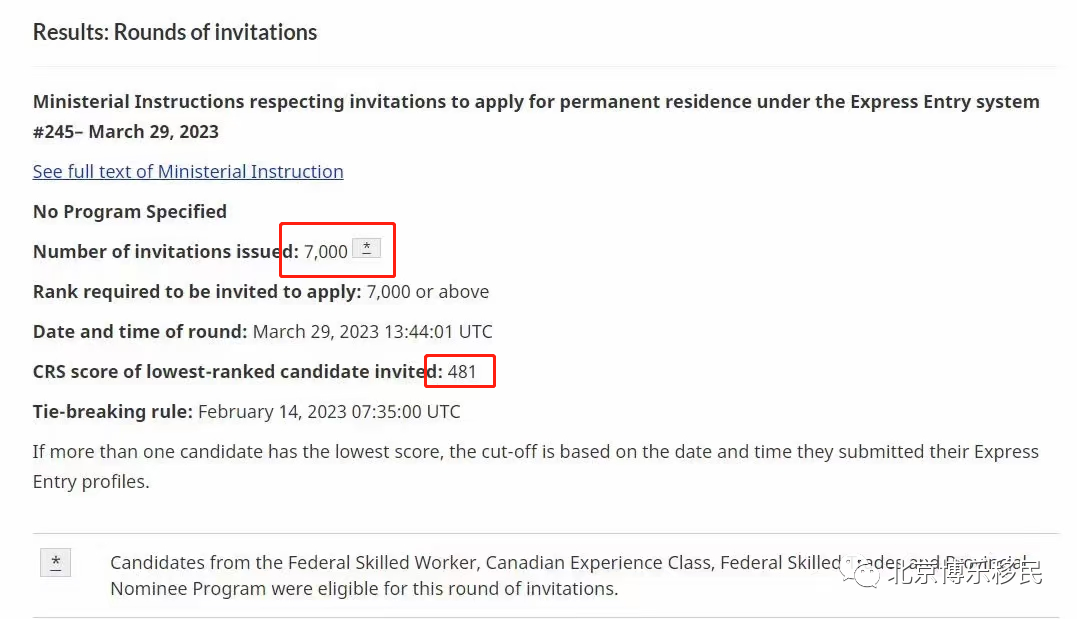The width and height of the screenshot is (1077, 619).
Task: Click the Federal Skilled Worker footnote text
Action: click(569, 576)
